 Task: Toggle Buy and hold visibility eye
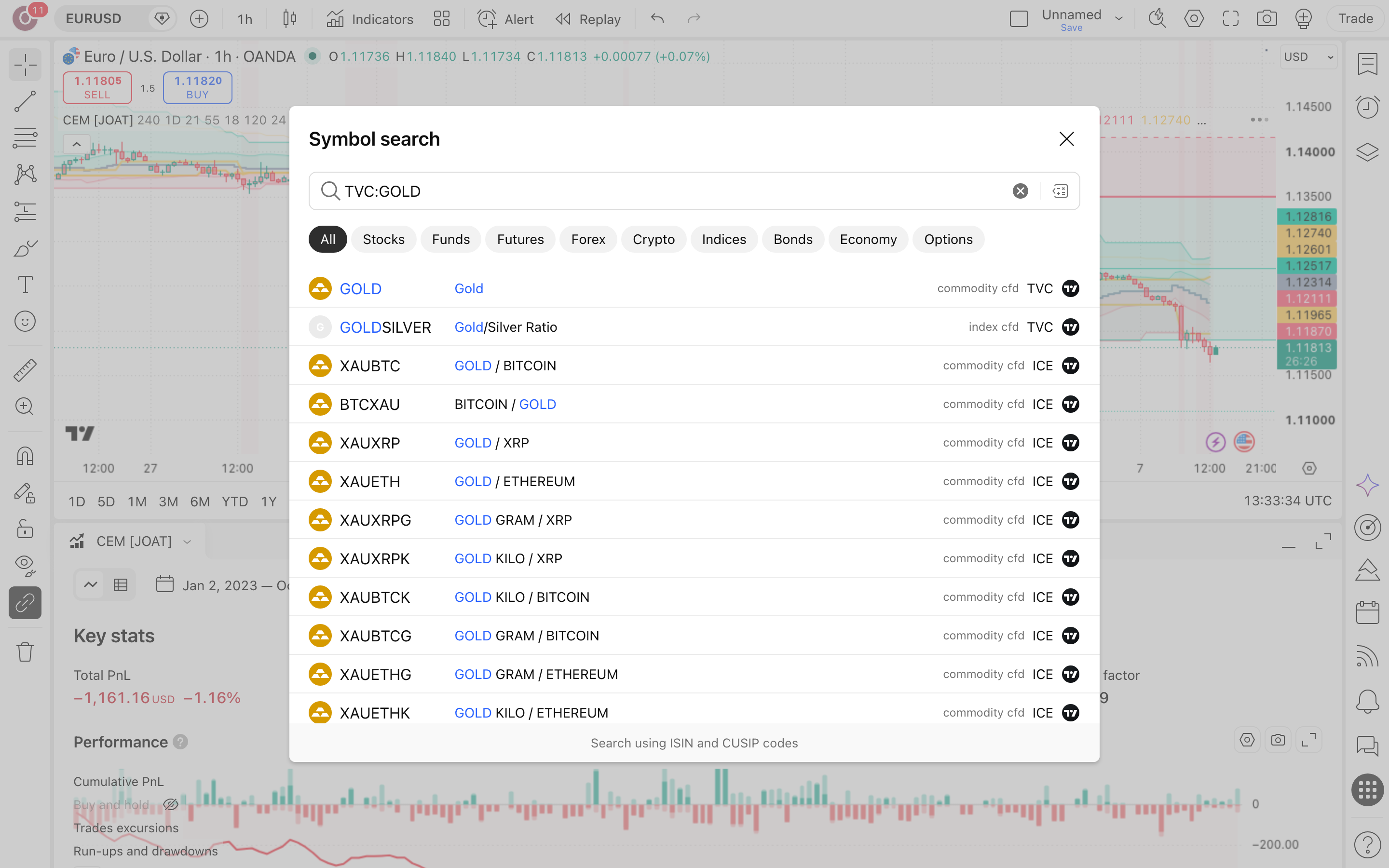[x=170, y=804]
